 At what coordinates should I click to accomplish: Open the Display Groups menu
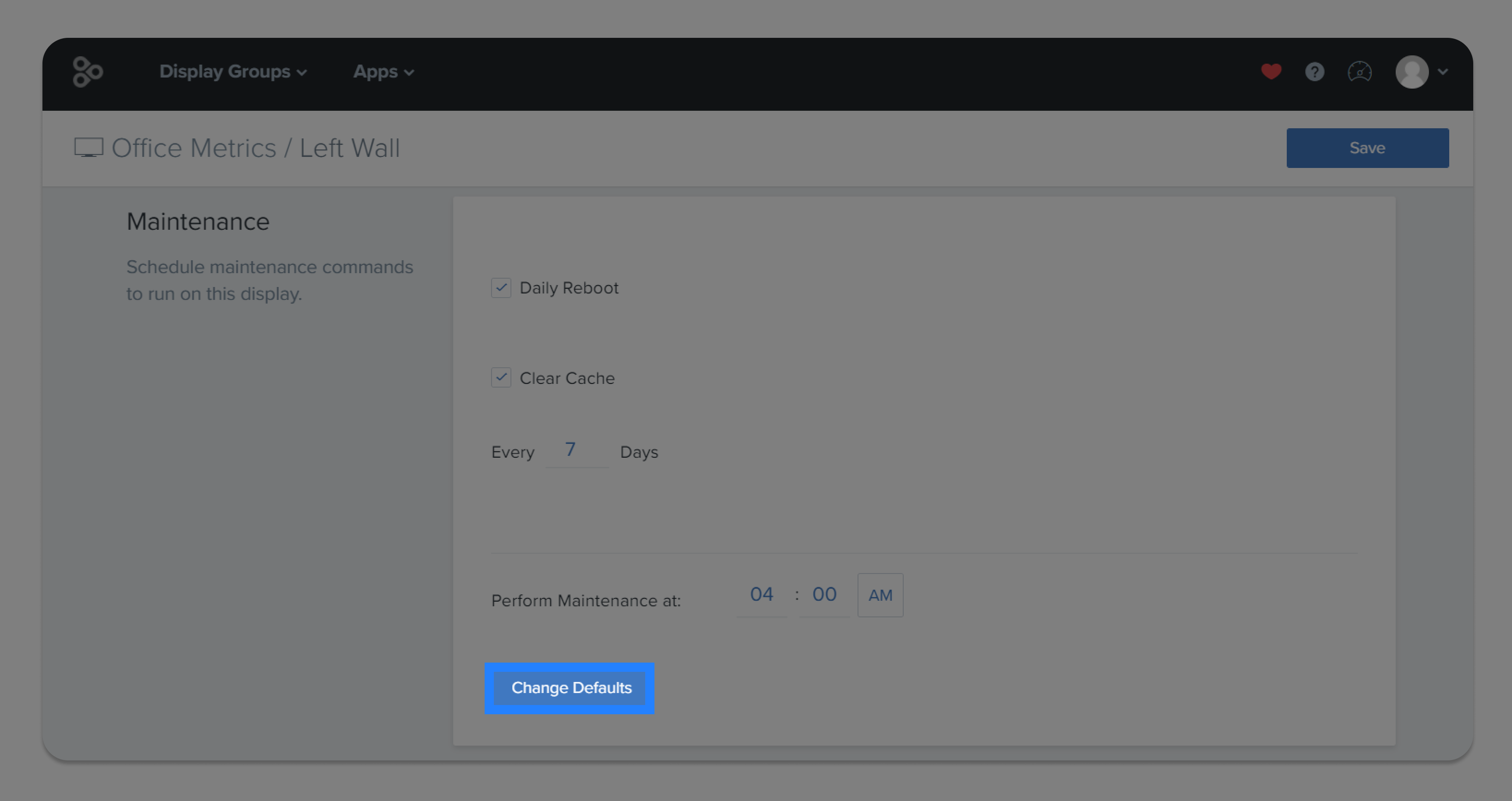233,72
